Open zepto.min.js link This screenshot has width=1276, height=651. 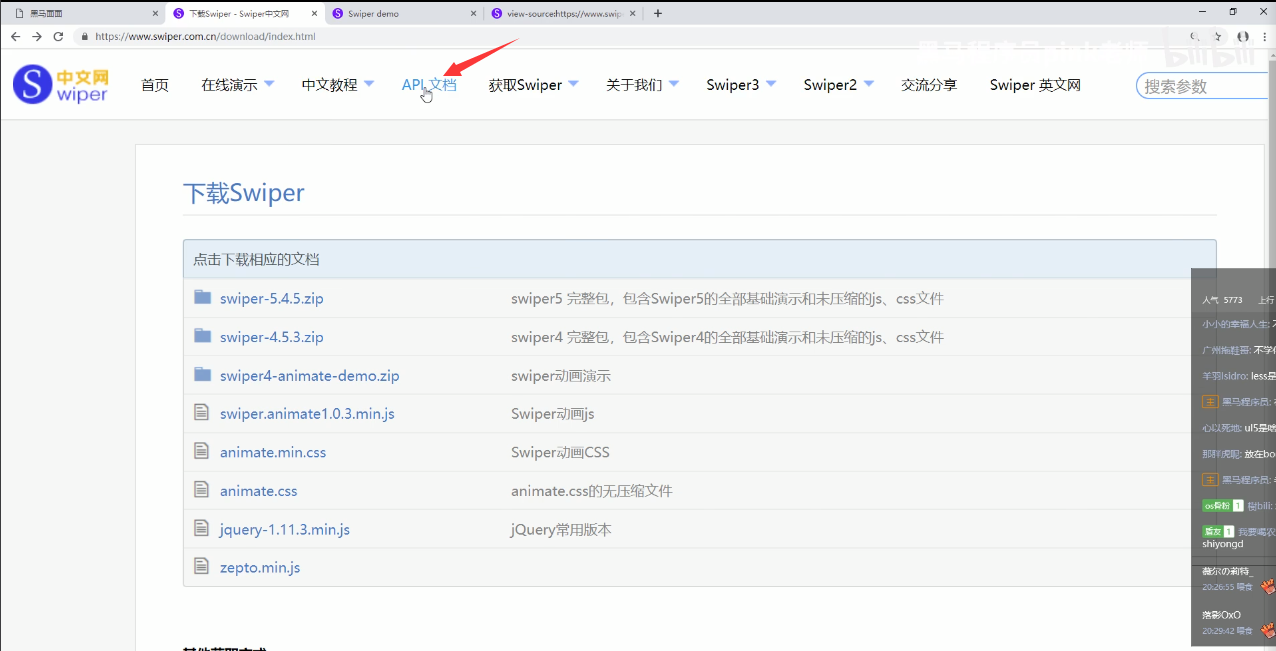[x=260, y=567]
